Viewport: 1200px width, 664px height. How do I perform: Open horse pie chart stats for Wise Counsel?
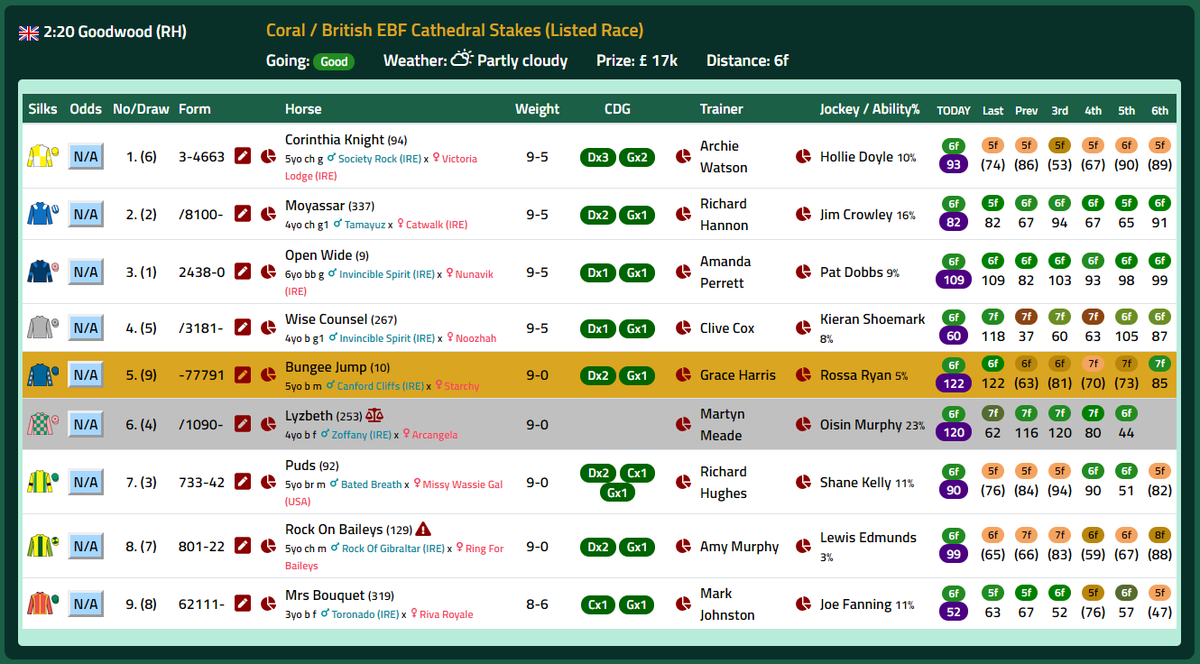click(268, 328)
